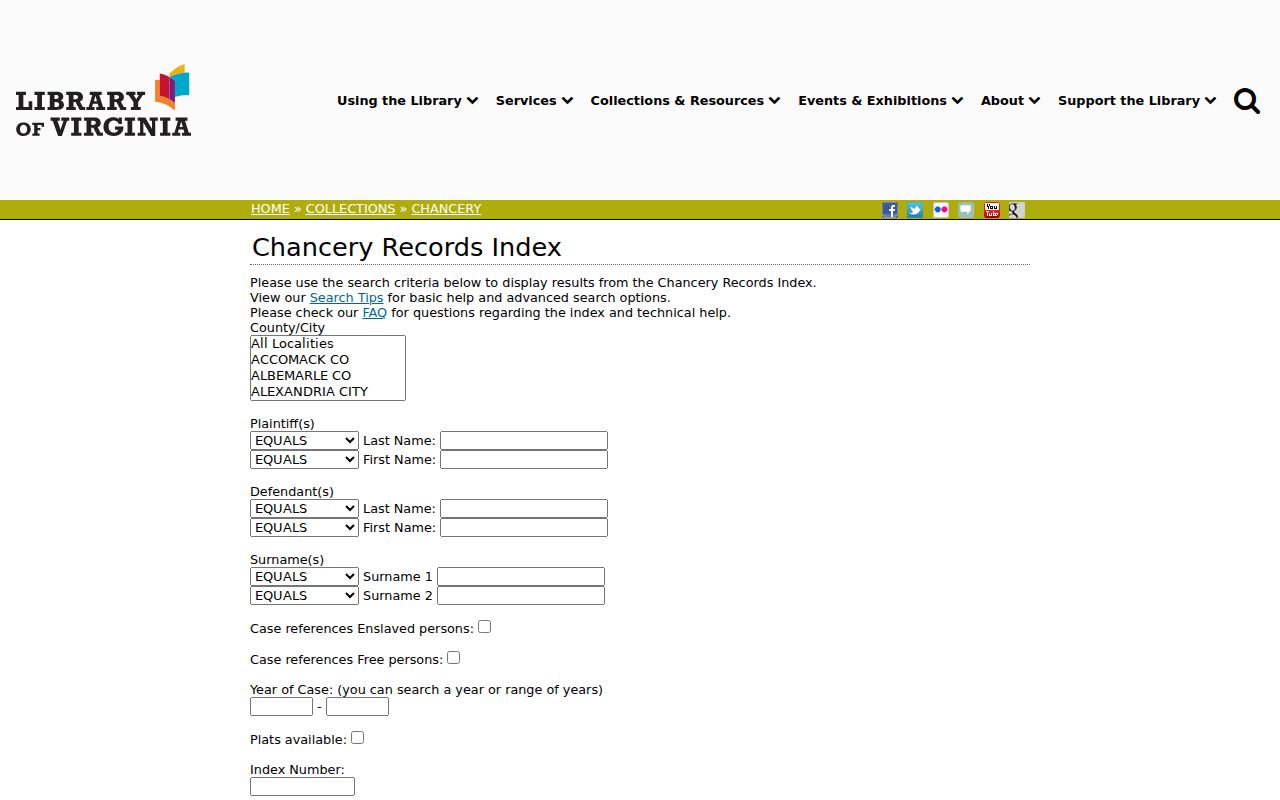Open the YouTube icon link
Viewport: 1280px width, 800px height.
(992, 210)
